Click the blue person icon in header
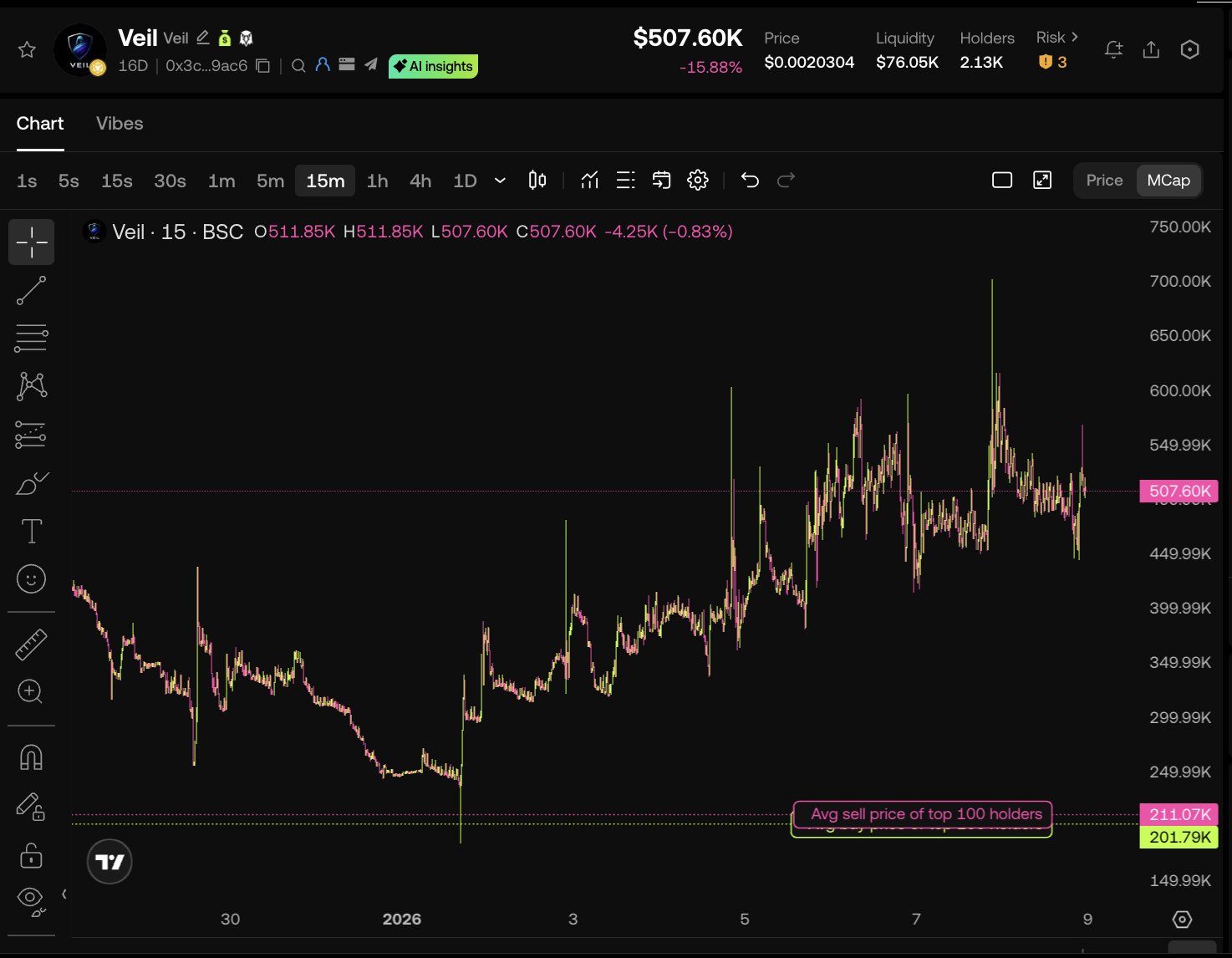Image resolution: width=1232 pixels, height=958 pixels. pyautogui.click(x=323, y=64)
